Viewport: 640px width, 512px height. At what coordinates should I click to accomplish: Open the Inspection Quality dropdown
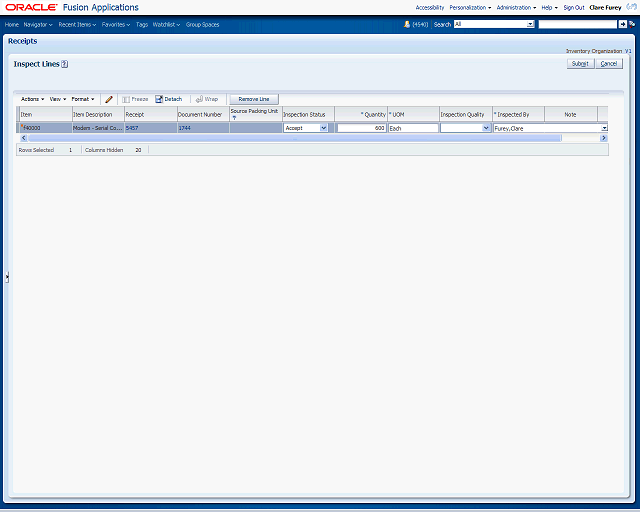pyautogui.click(x=486, y=128)
